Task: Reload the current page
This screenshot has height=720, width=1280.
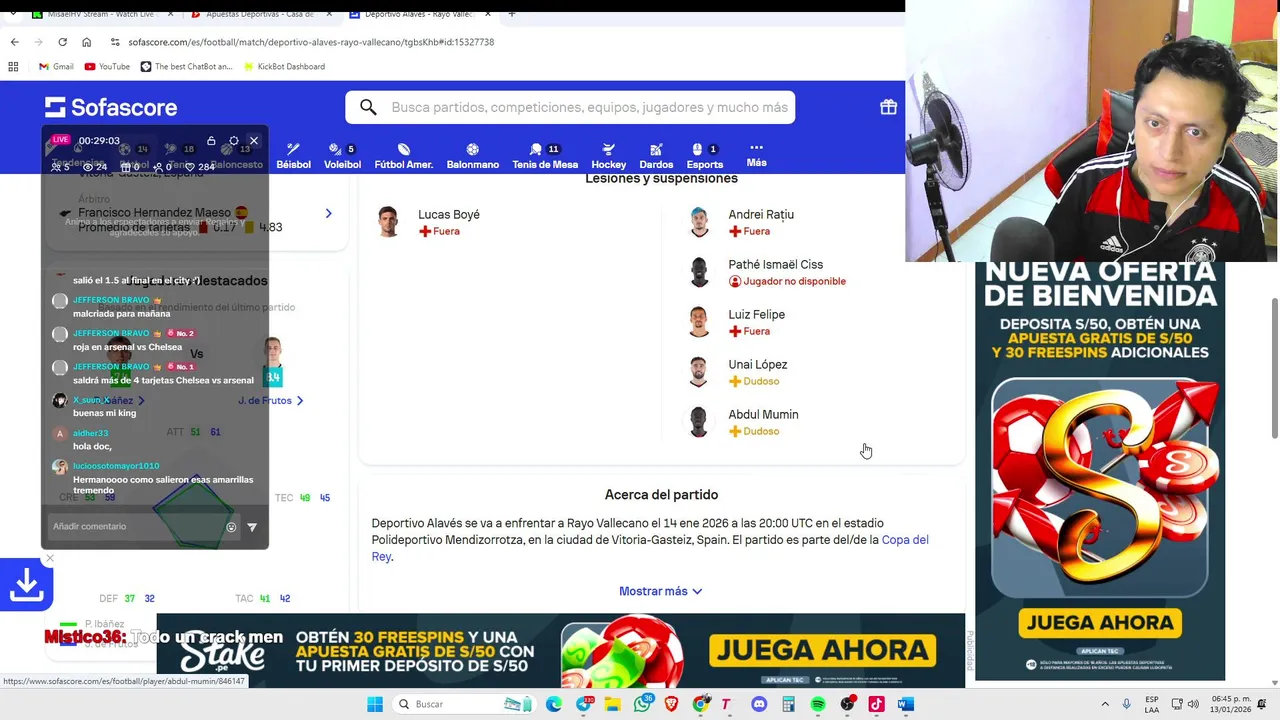Action: 62,42
